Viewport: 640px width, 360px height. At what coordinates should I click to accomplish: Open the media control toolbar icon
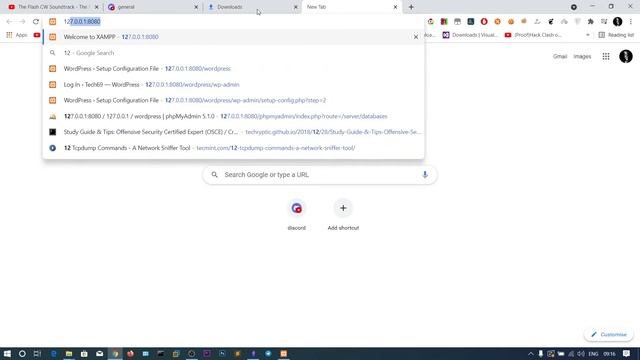coord(604,22)
